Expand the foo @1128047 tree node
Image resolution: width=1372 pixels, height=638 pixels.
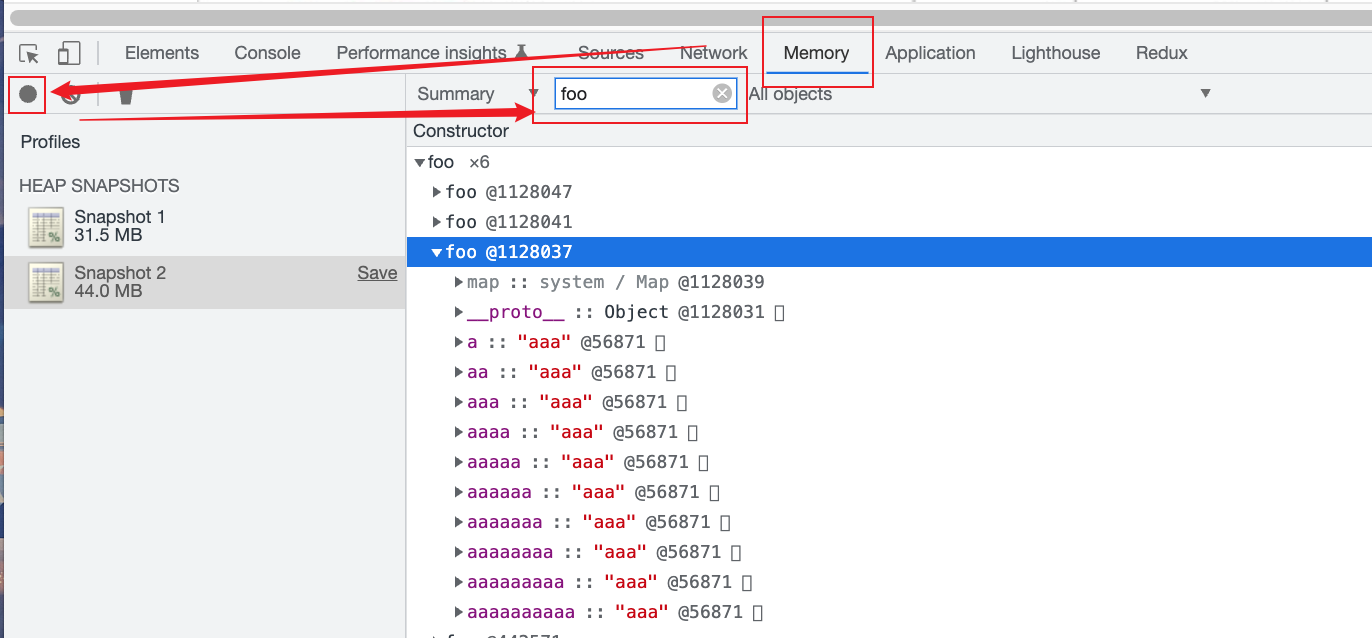(437, 192)
